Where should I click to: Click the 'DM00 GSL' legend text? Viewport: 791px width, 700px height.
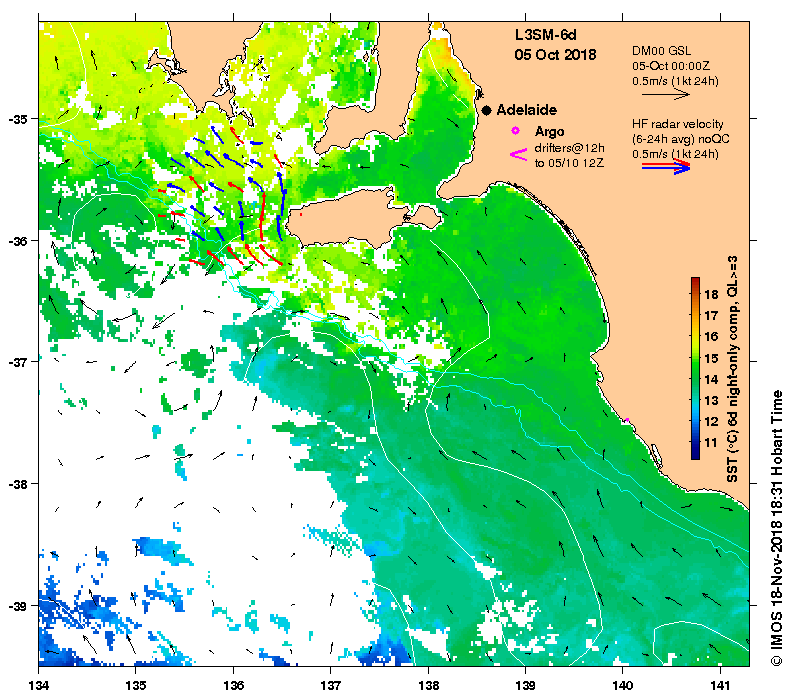pos(661,51)
